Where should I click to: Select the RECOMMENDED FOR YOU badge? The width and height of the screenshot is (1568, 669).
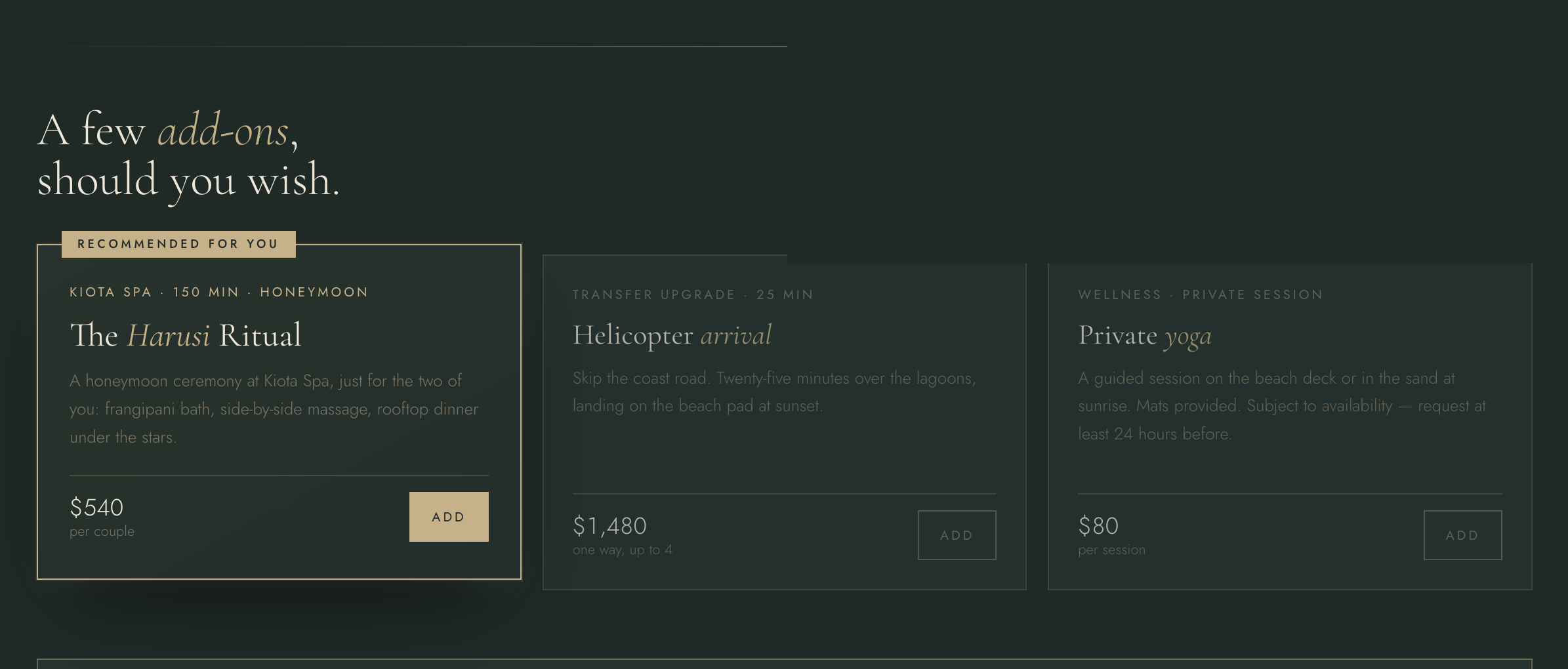(178, 243)
